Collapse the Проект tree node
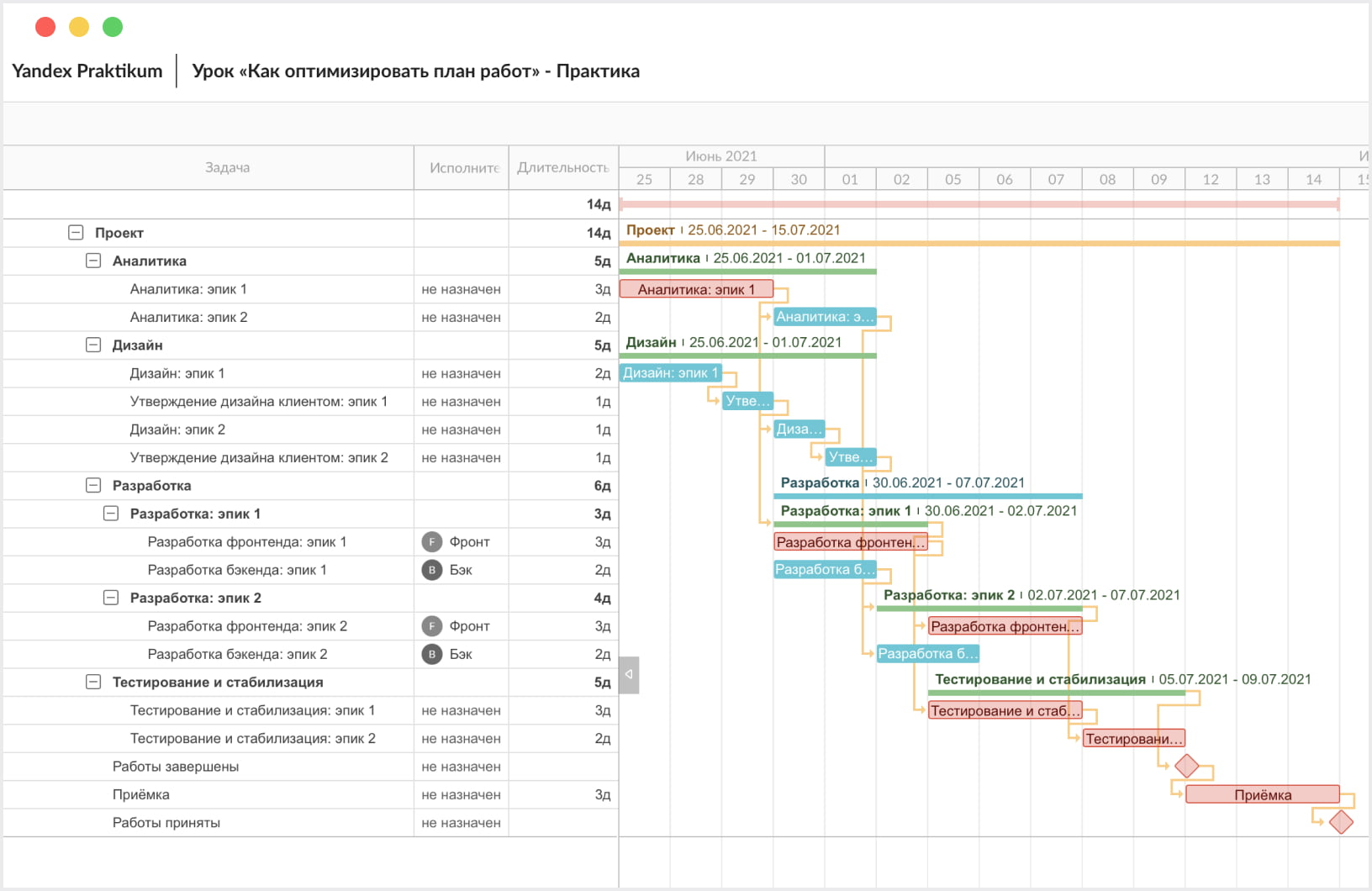 tap(76, 233)
